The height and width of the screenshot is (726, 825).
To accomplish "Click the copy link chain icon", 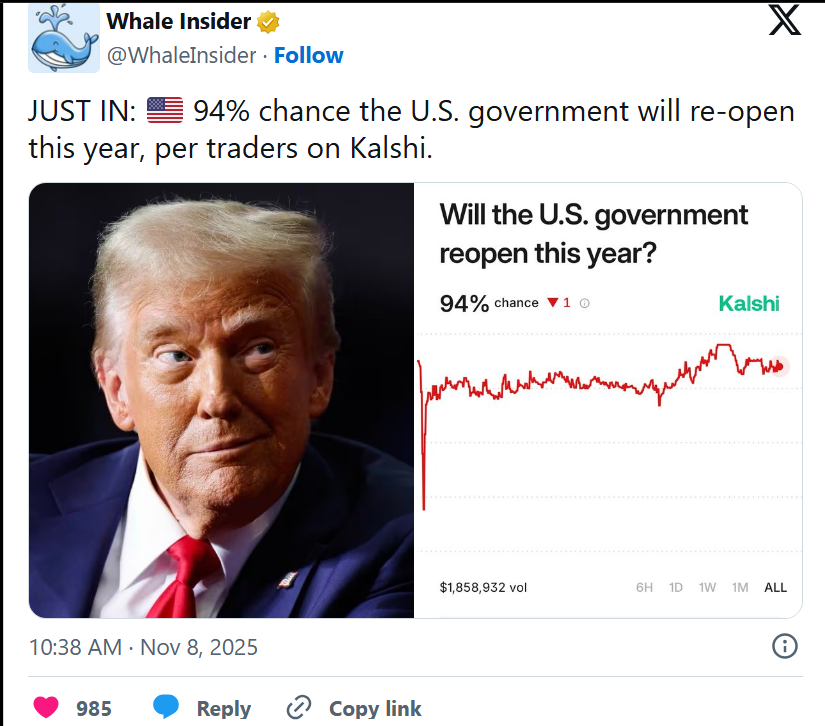I will pyautogui.click(x=298, y=708).
